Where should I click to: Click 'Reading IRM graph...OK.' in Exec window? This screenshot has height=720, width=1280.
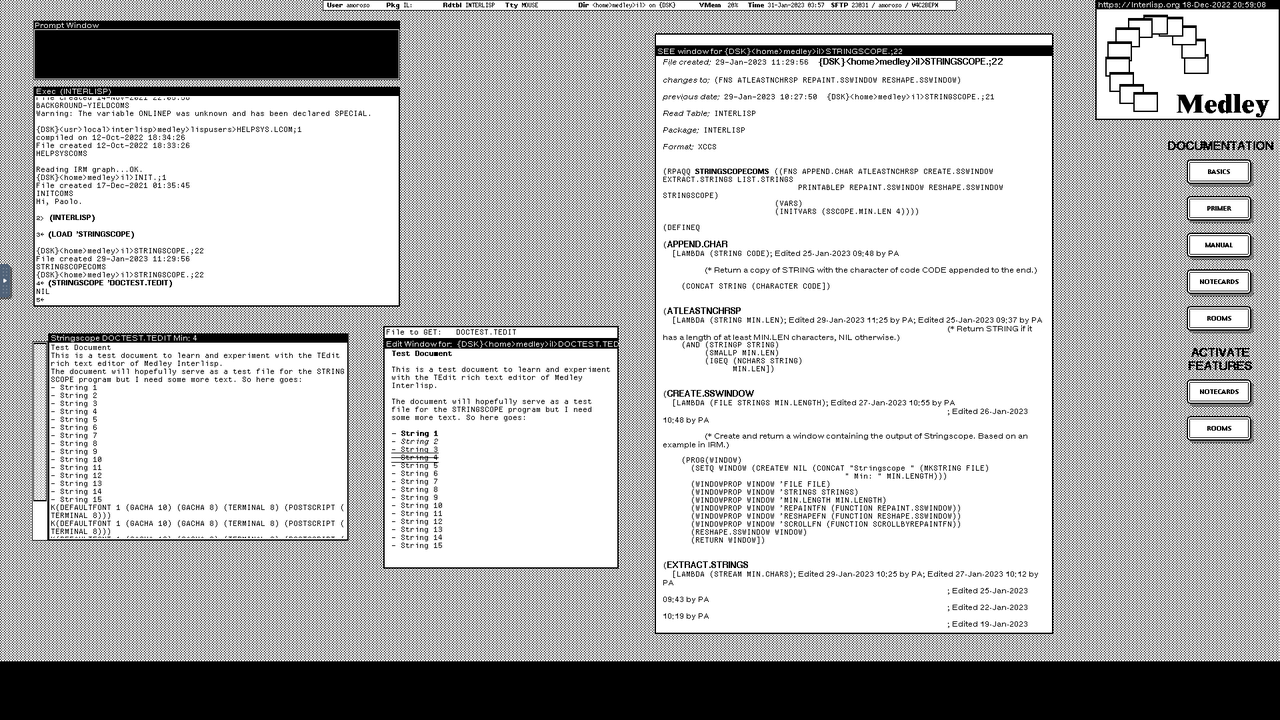[x=89, y=170]
